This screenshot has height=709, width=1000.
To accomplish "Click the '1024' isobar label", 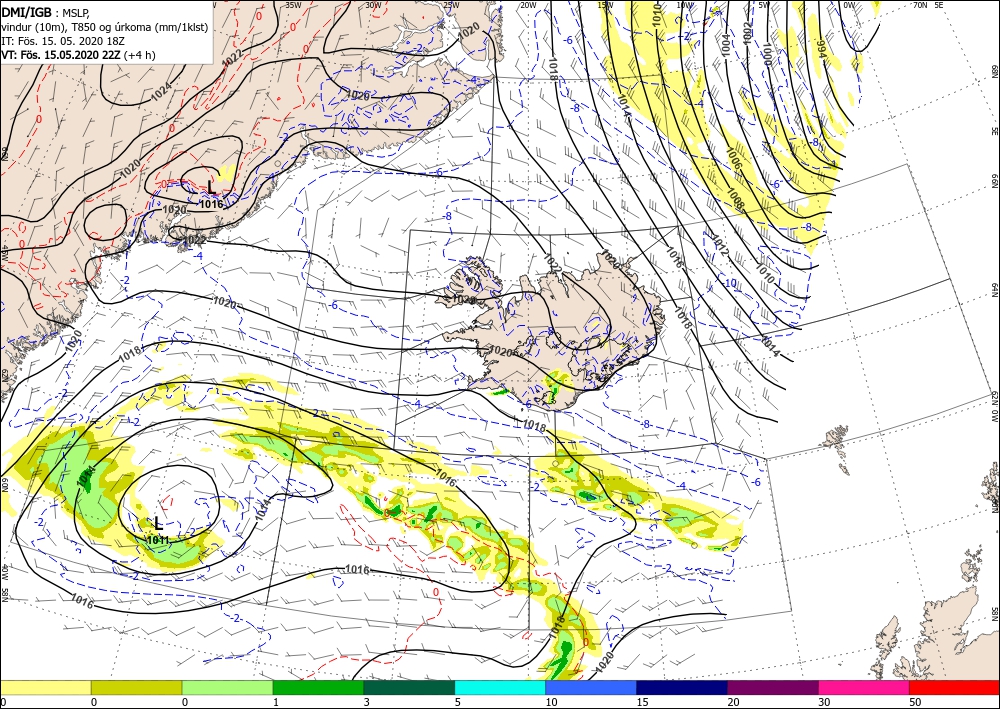I will click(161, 93).
